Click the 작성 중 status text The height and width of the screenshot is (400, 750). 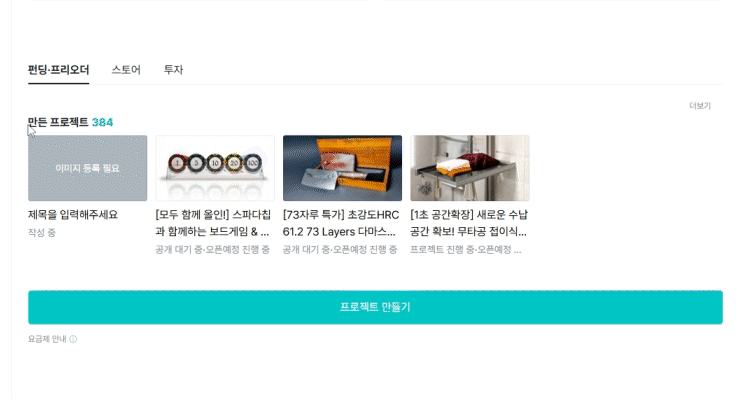pos(42,233)
